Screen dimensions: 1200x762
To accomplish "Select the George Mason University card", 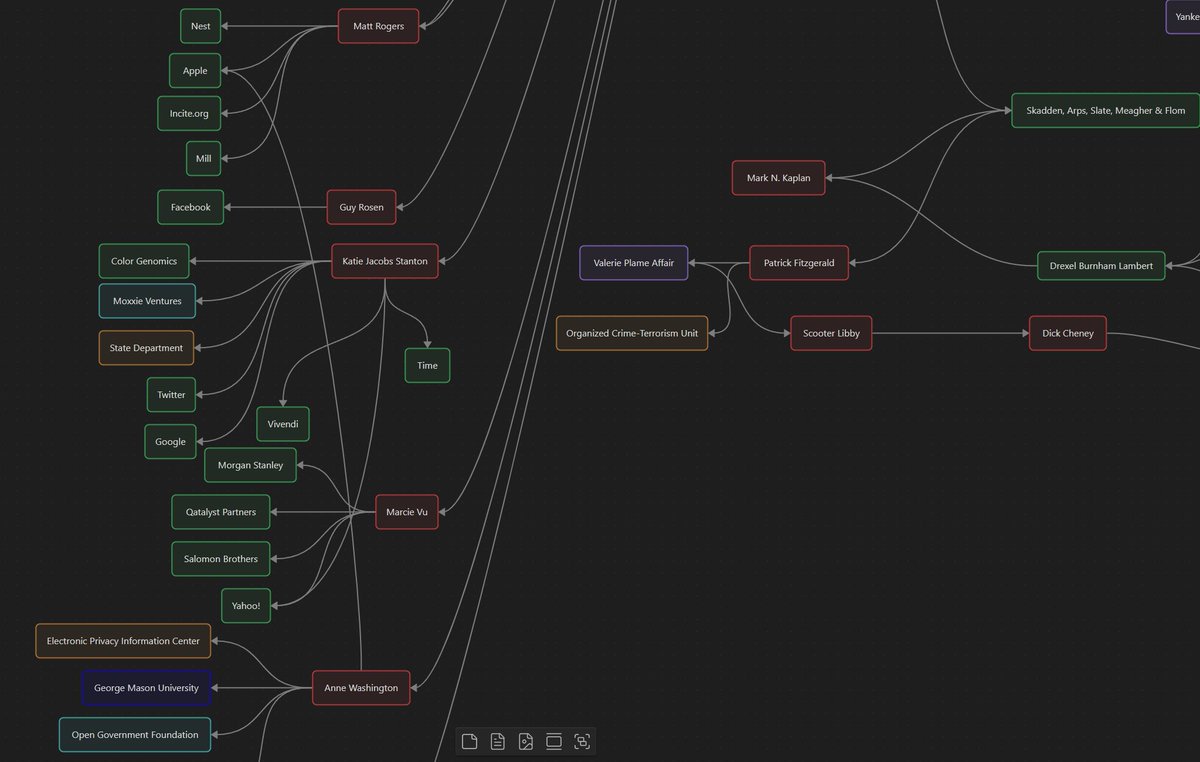I will (x=146, y=688).
